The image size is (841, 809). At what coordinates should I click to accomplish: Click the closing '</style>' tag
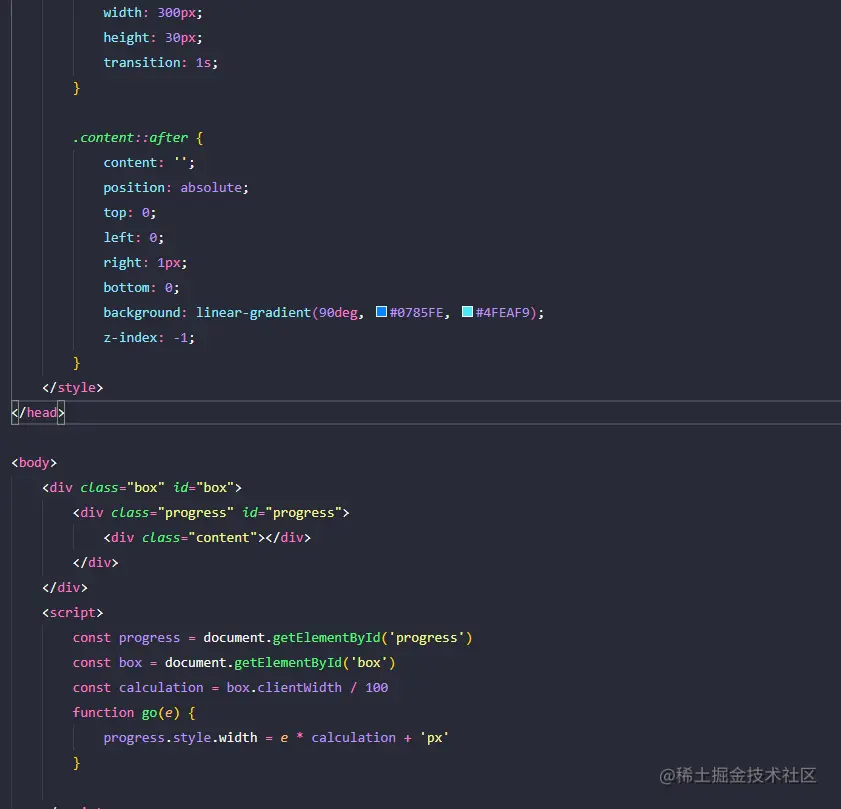pos(72,388)
